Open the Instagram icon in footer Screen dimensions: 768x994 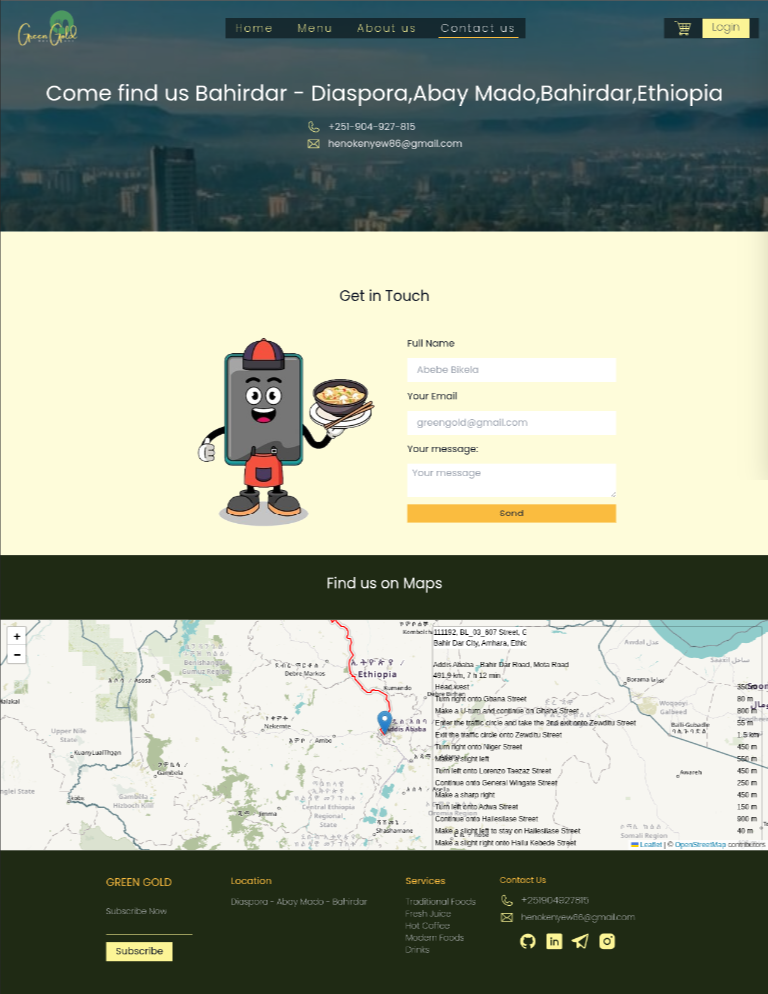coord(607,941)
